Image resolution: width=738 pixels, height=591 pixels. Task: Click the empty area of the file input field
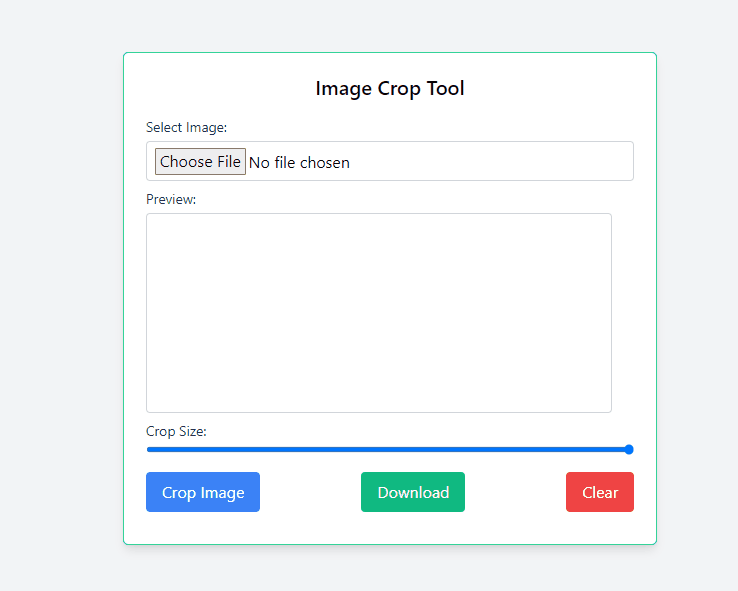[x=500, y=162]
